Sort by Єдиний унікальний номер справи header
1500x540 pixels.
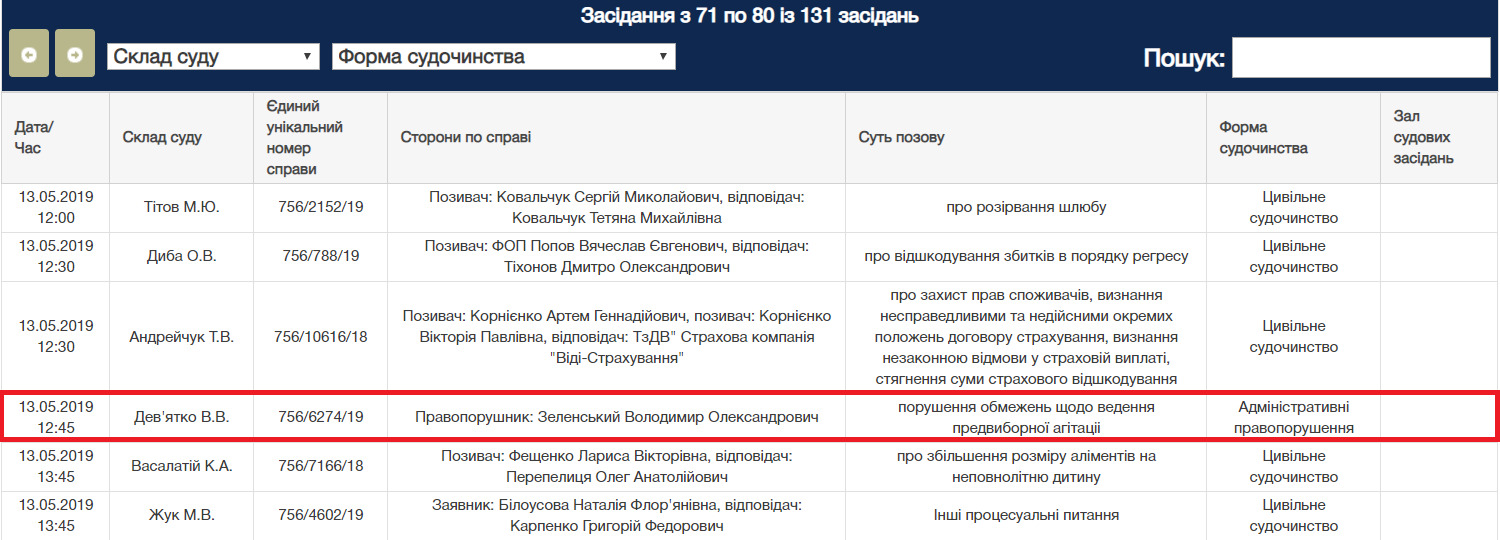tap(321, 138)
